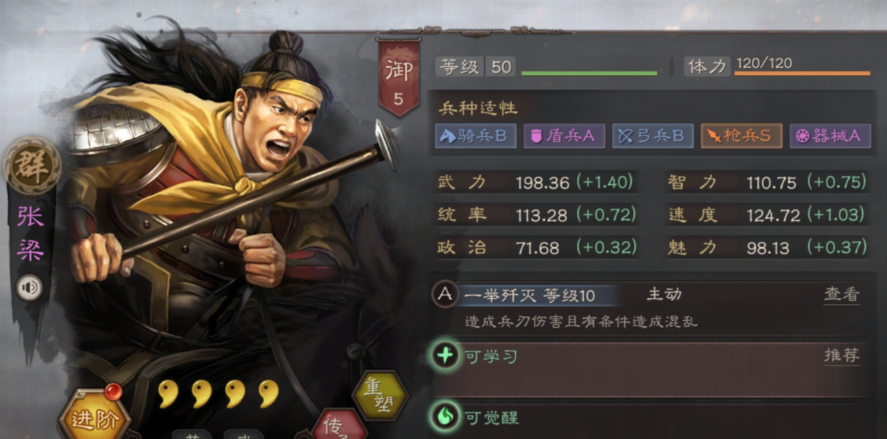Click the 群 faction emblem badge
Screen dimensions: 887x439
32,166
